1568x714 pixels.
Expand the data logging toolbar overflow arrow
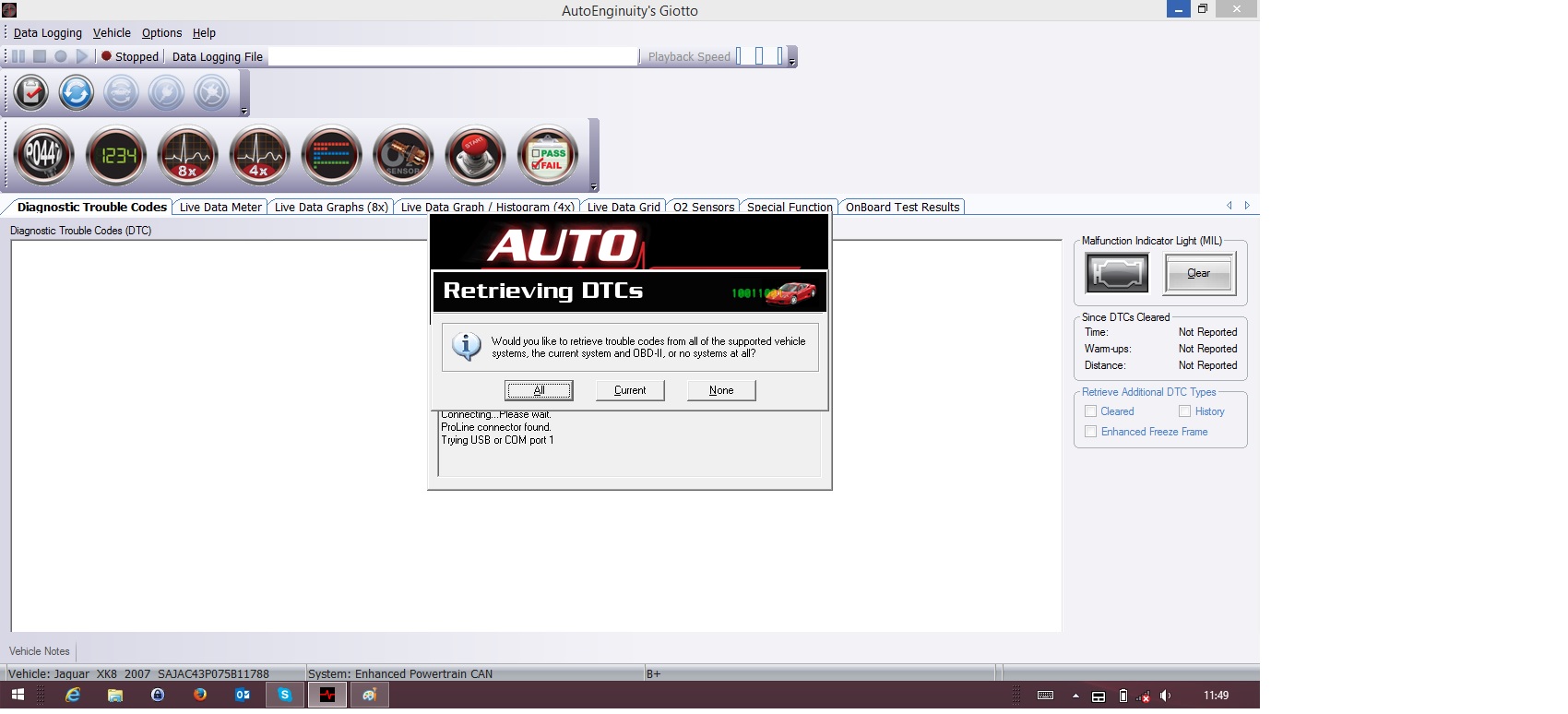click(791, 62)
